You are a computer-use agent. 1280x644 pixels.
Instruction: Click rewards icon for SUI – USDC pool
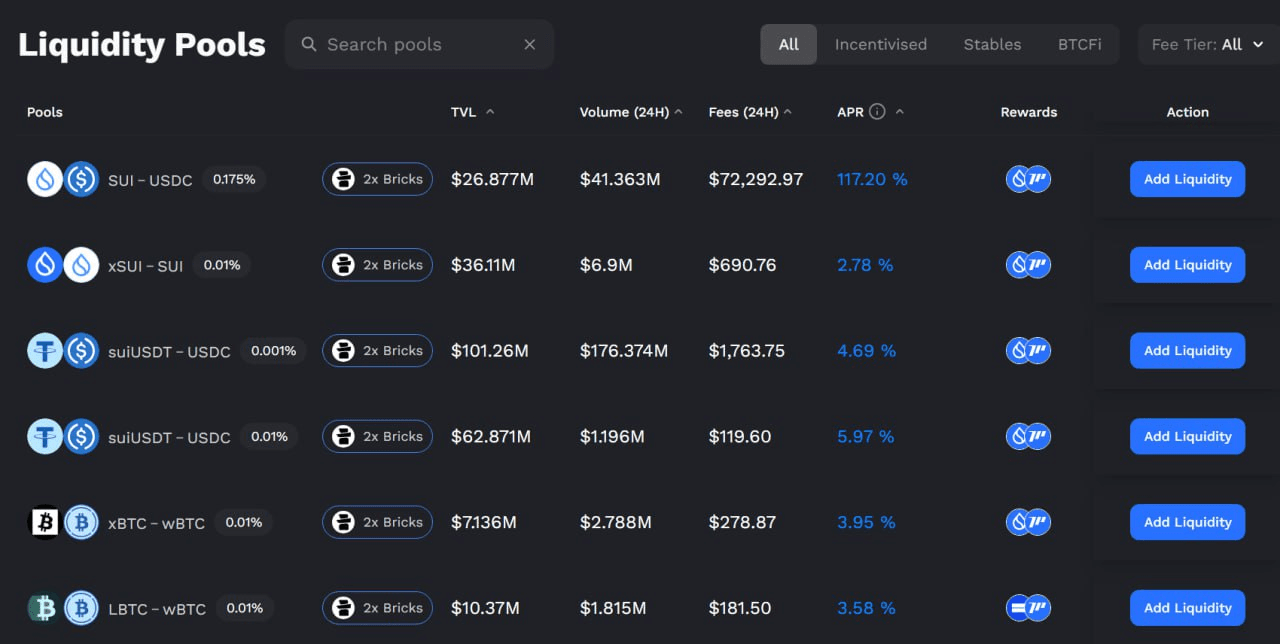click(x=1028, y=180)
